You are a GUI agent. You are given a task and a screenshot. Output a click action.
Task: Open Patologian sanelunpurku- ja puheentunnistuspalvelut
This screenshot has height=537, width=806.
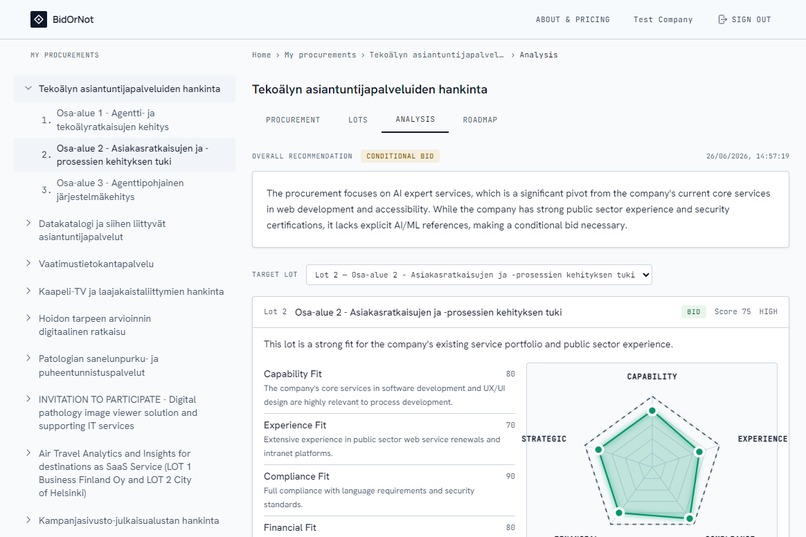(x=98, y=365)
